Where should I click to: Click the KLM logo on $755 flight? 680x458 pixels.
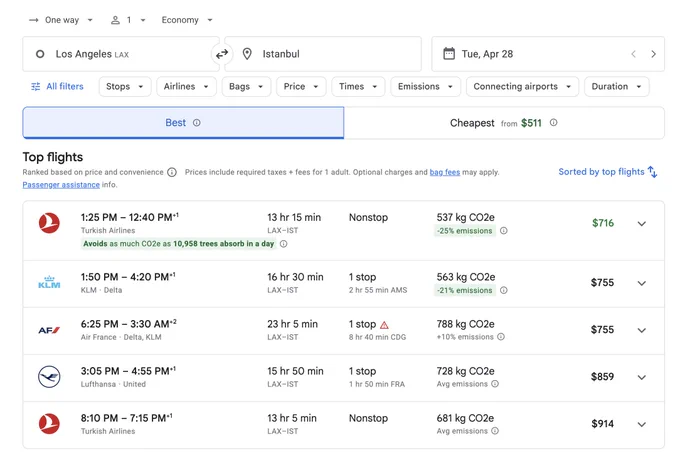[x=49, y=282]
